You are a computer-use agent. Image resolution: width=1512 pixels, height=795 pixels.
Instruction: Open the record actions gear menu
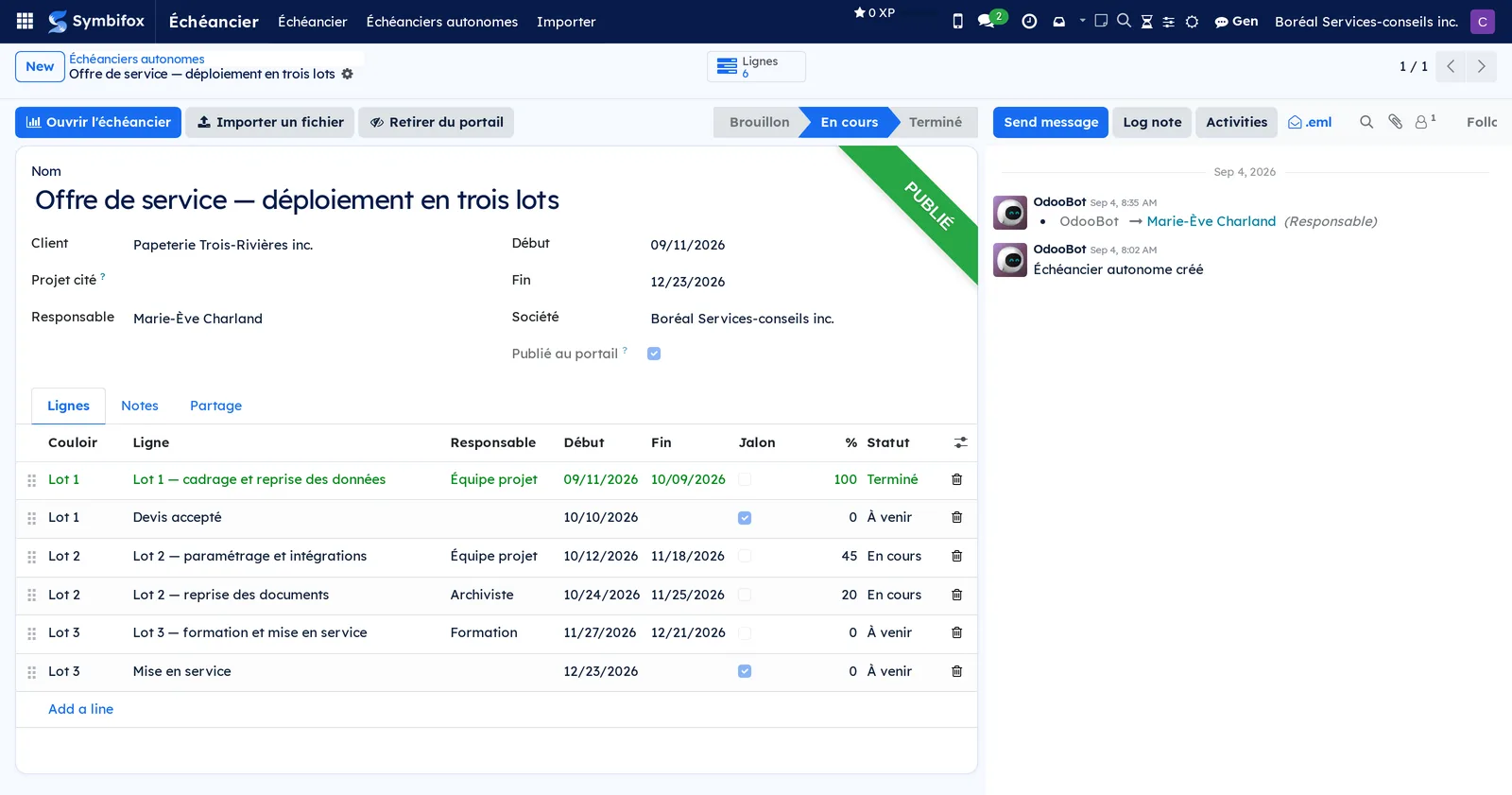pos(347,74)
